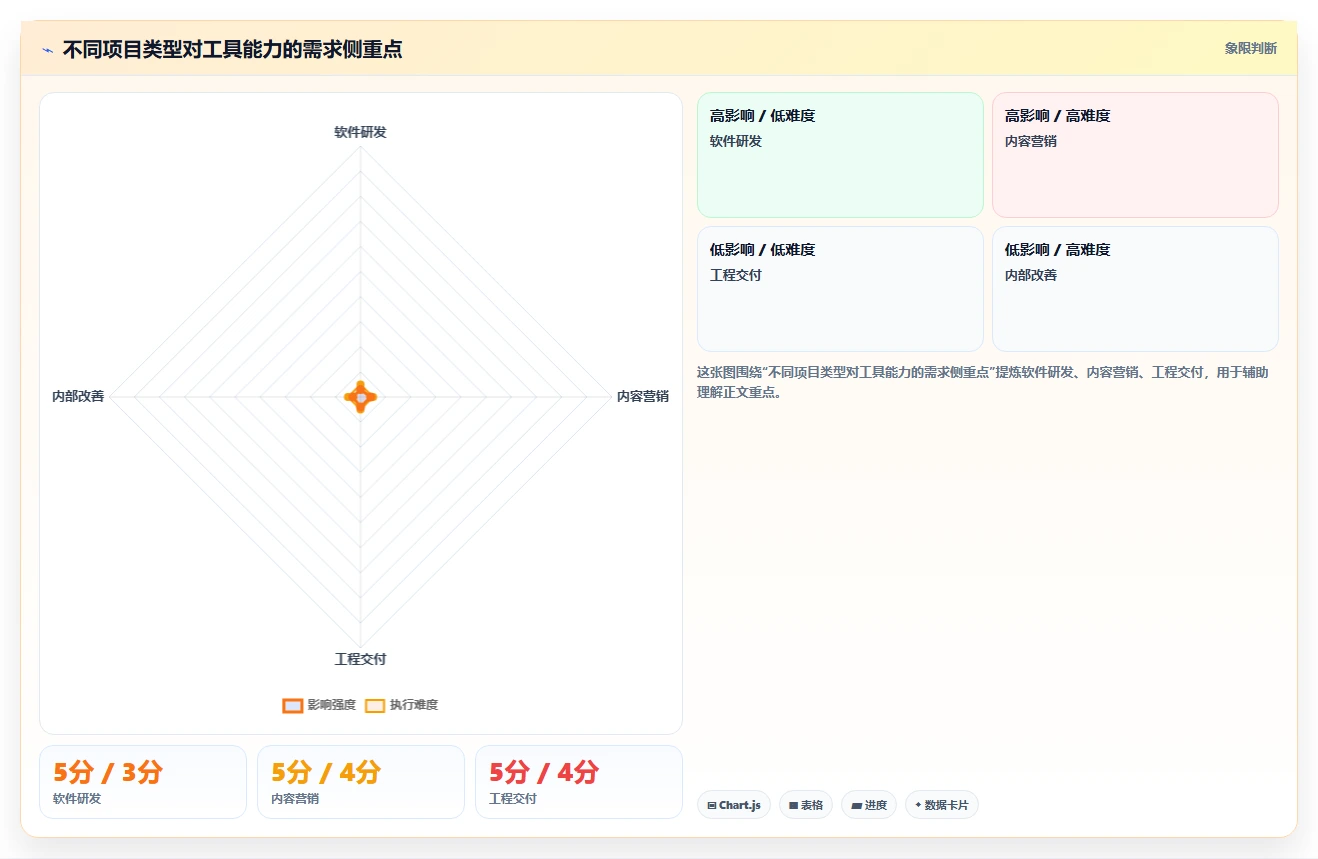Screen dimensions: 1318x859
Task: Click the 数据卡片 tag chip
Action: pos(942,805)
